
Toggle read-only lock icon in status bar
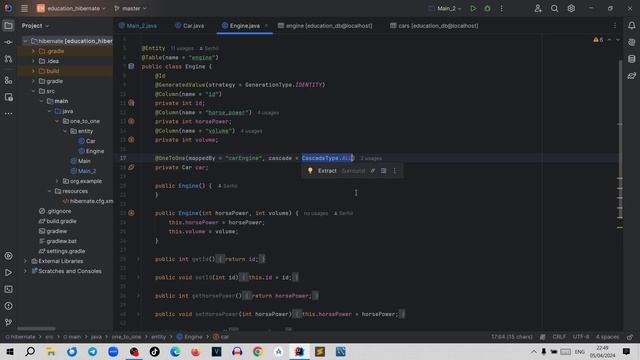tap(630, 337)
